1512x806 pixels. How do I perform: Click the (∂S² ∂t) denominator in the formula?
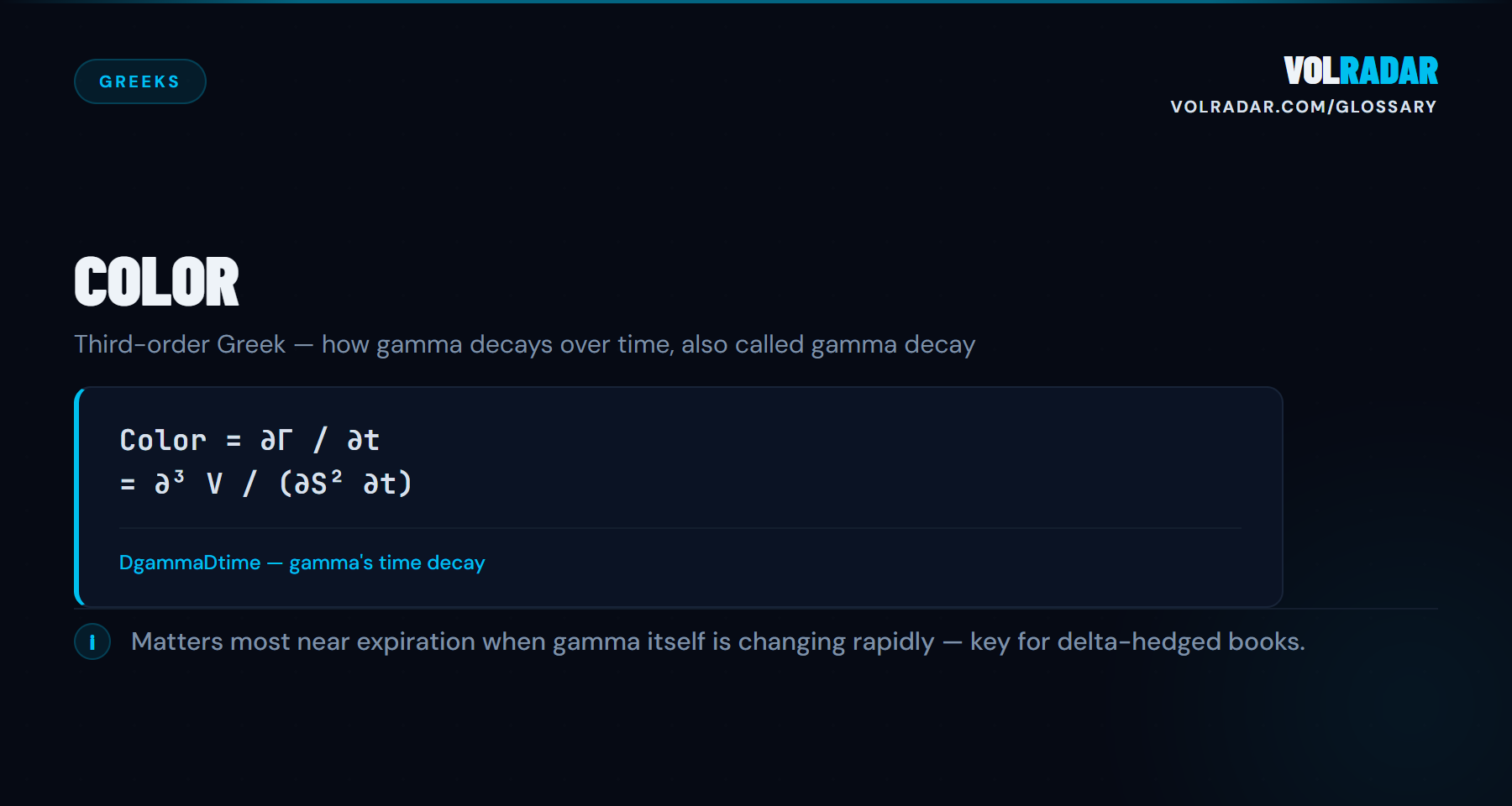[x=345, y=484]
